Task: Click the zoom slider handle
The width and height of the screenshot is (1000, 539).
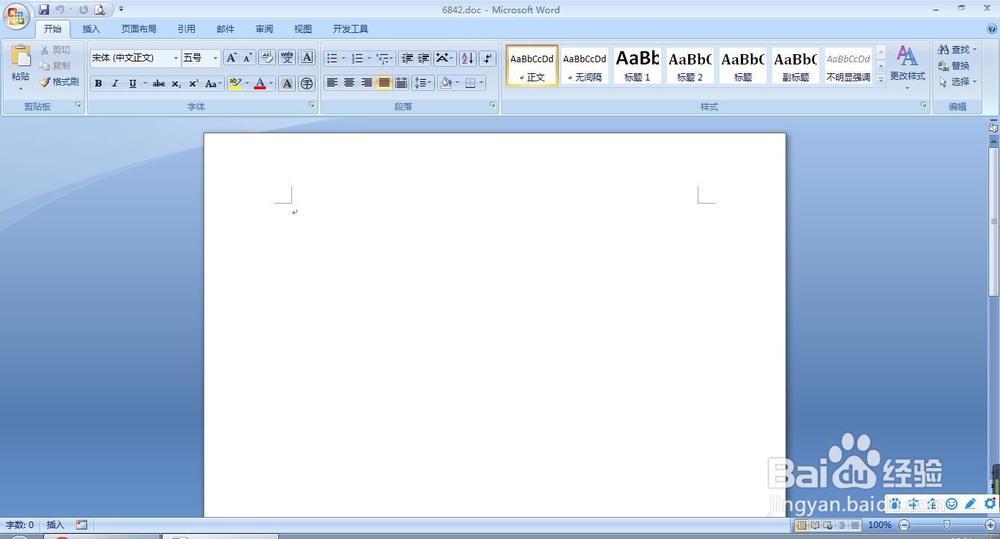Action: click(946, 524)
